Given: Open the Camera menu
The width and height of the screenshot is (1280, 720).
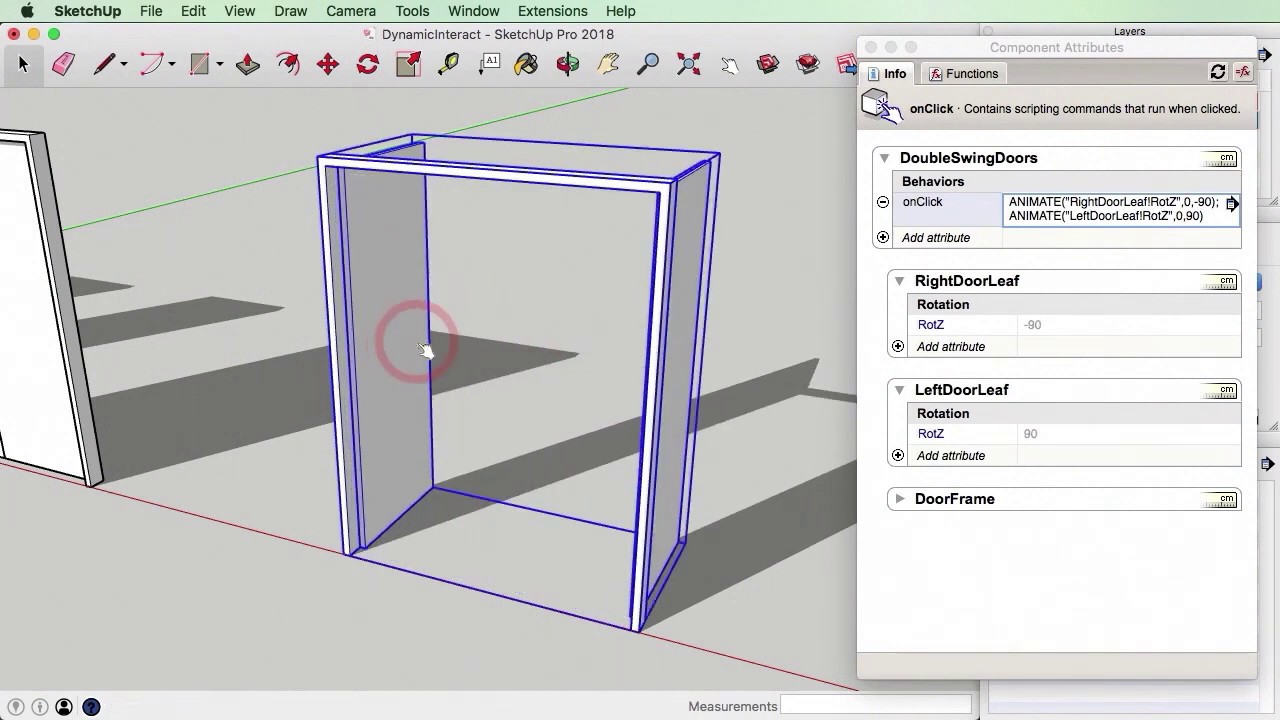Looking at the screenshot, I should [x=351, y=11].
